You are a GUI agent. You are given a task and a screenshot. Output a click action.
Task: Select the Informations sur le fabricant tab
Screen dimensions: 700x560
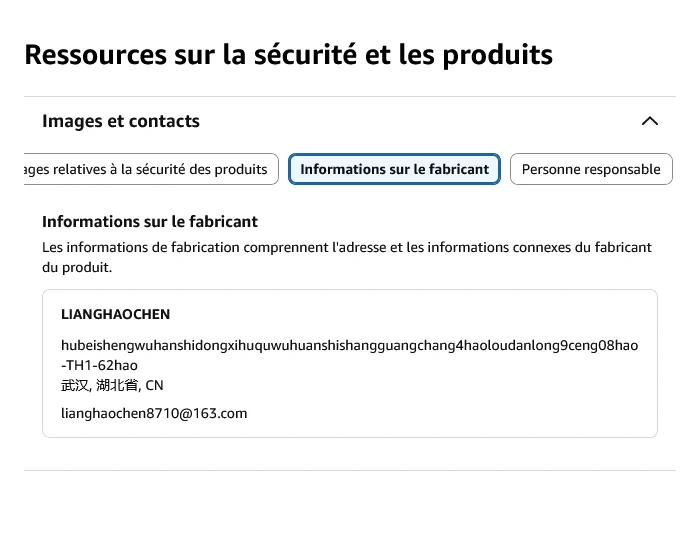click(394, 169)
